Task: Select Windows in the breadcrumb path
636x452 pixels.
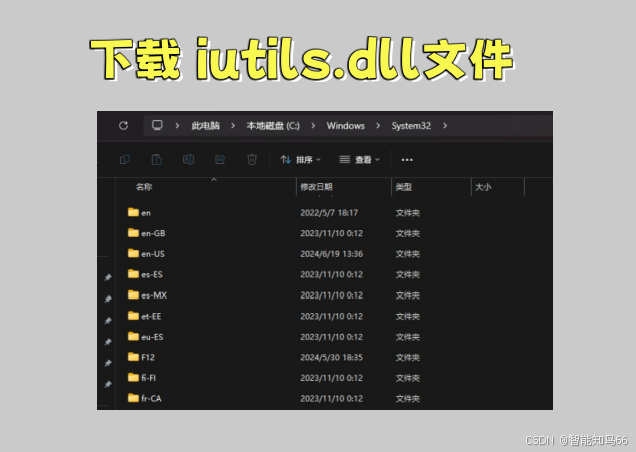Action: [x=346, y=126]
